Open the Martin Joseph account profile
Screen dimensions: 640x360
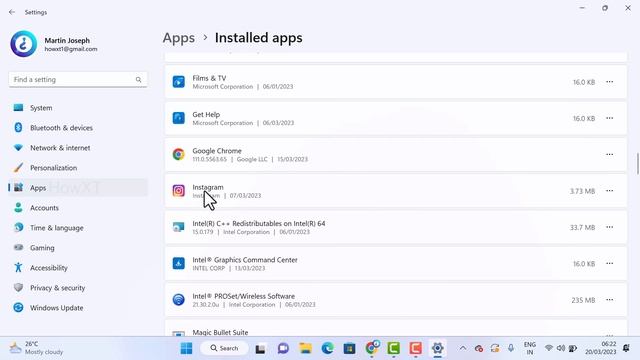click(x=54, y=44)
